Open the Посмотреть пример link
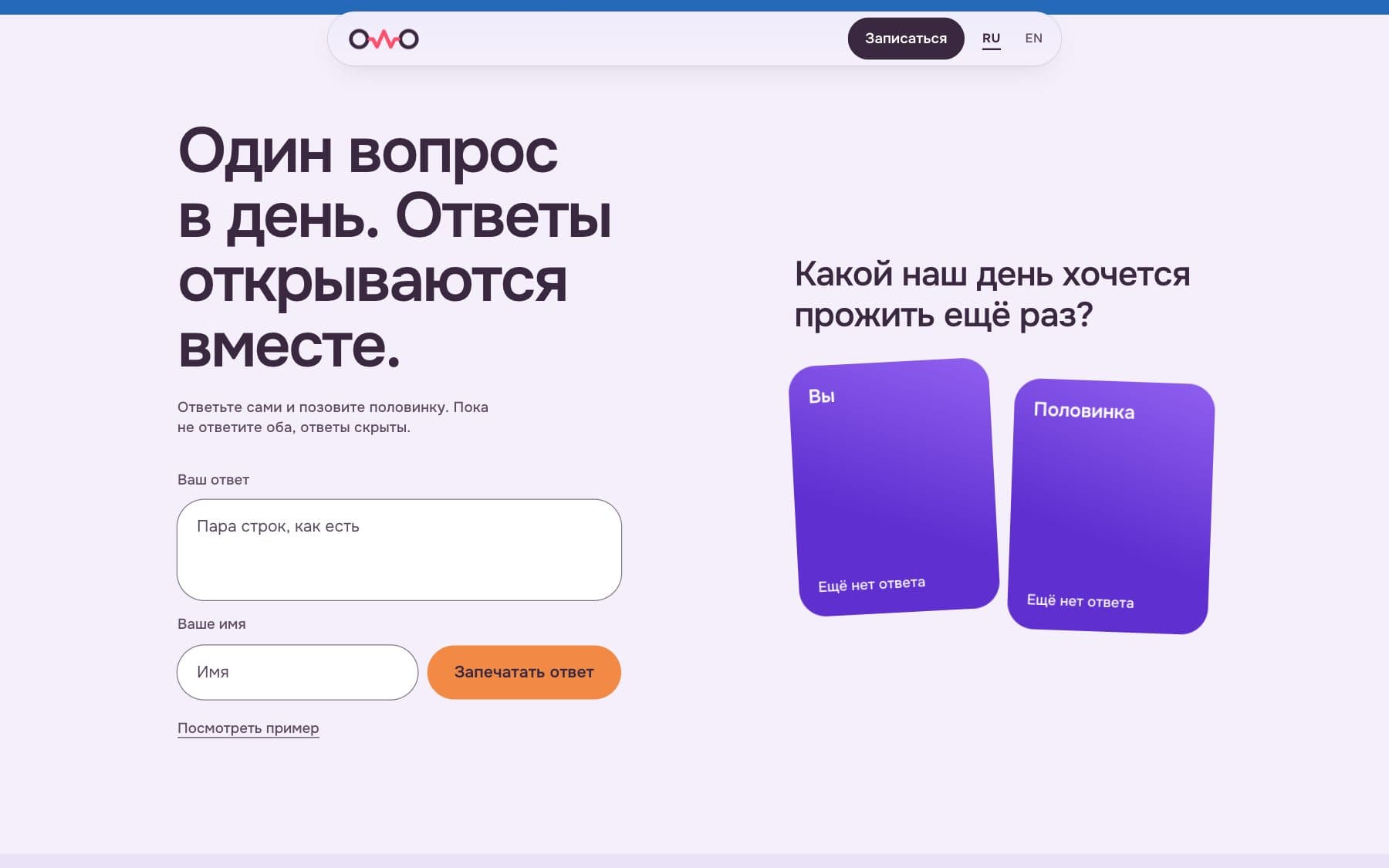 pyautogui.click(x=248, y=728)
